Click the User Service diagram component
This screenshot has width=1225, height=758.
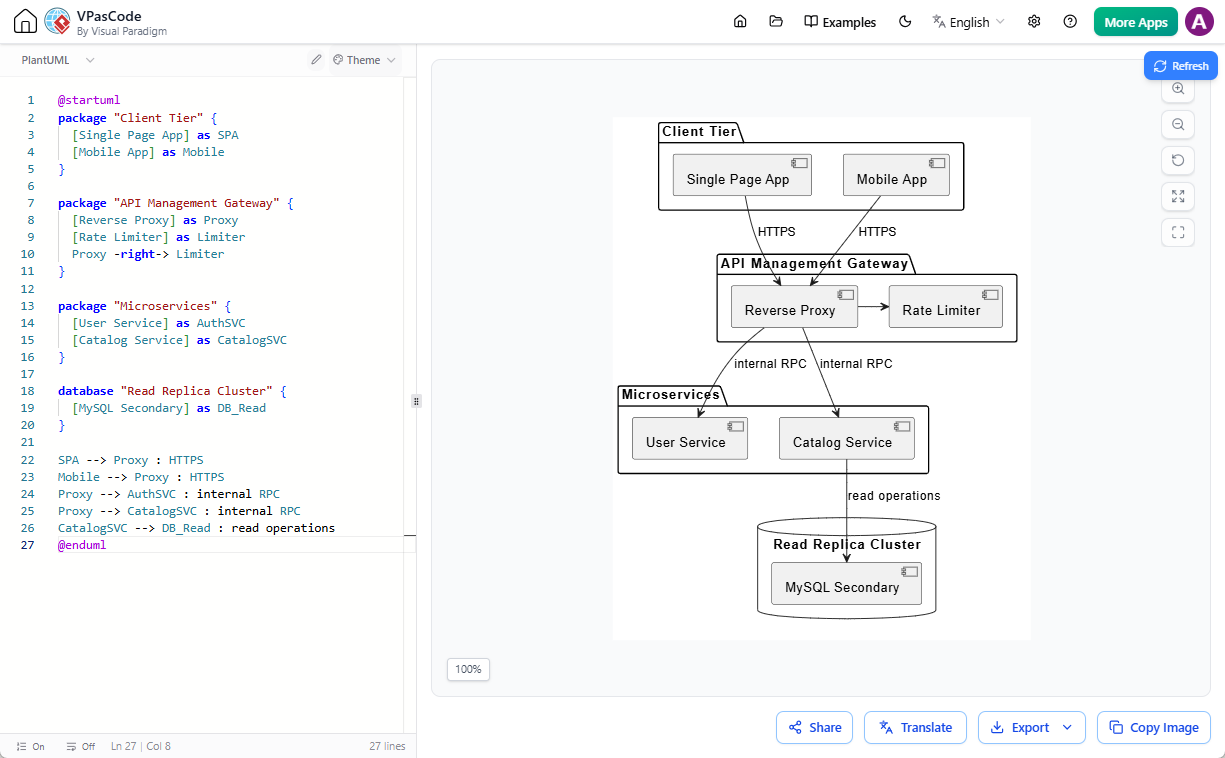[690, 438]
